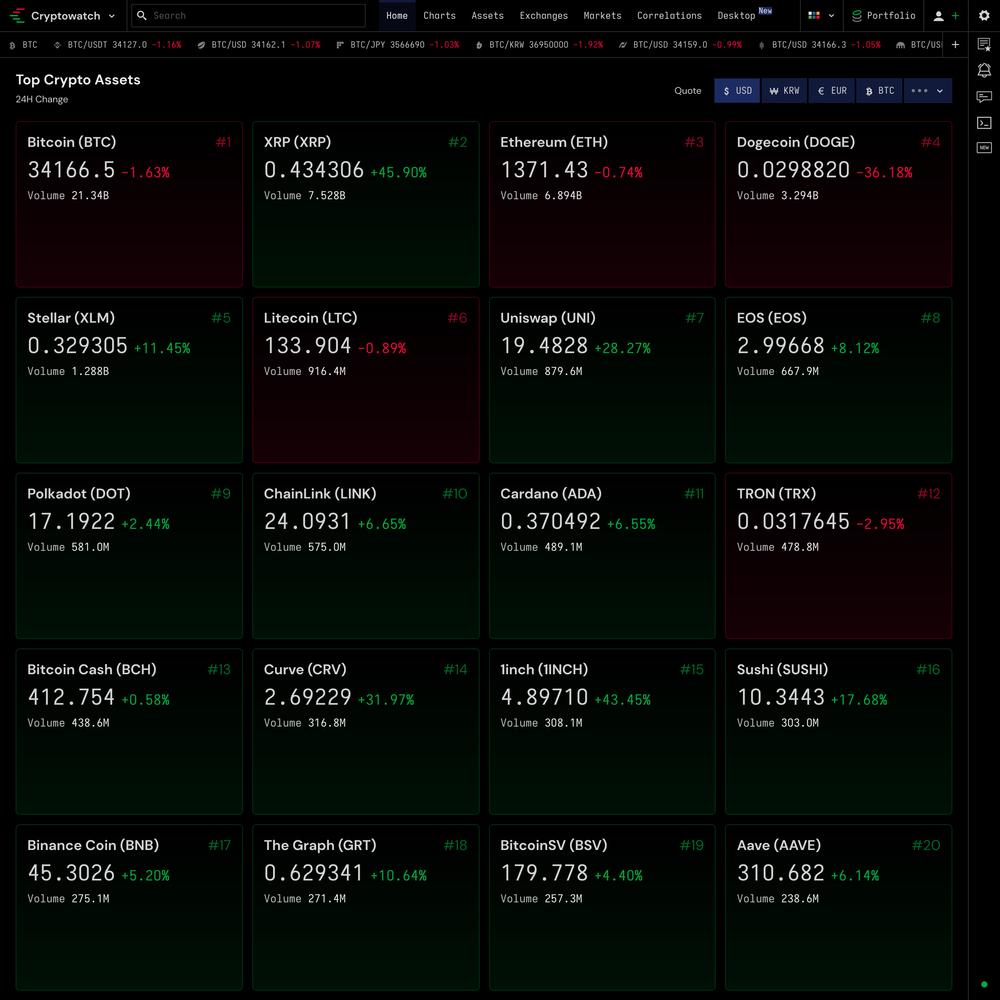Open the Stellar (XLM) asset card
The height and width of the screenshot is (1000, 1000).
tap(129, 380)
